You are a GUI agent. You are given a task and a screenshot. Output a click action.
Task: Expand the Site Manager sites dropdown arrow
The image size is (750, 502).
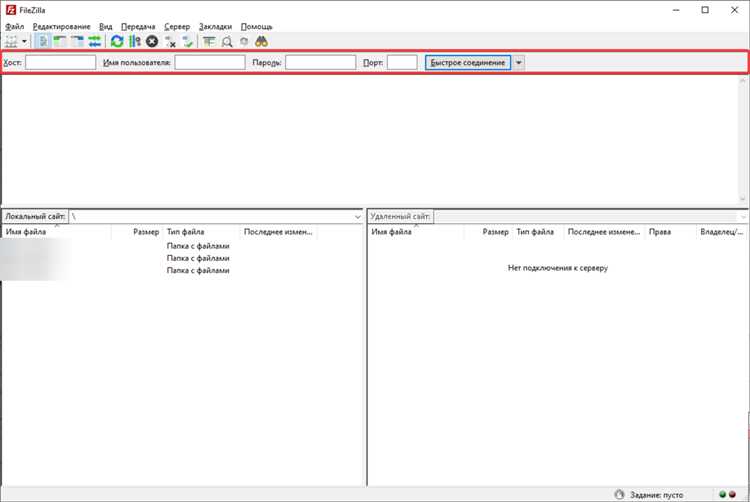[x=24, y=42]
